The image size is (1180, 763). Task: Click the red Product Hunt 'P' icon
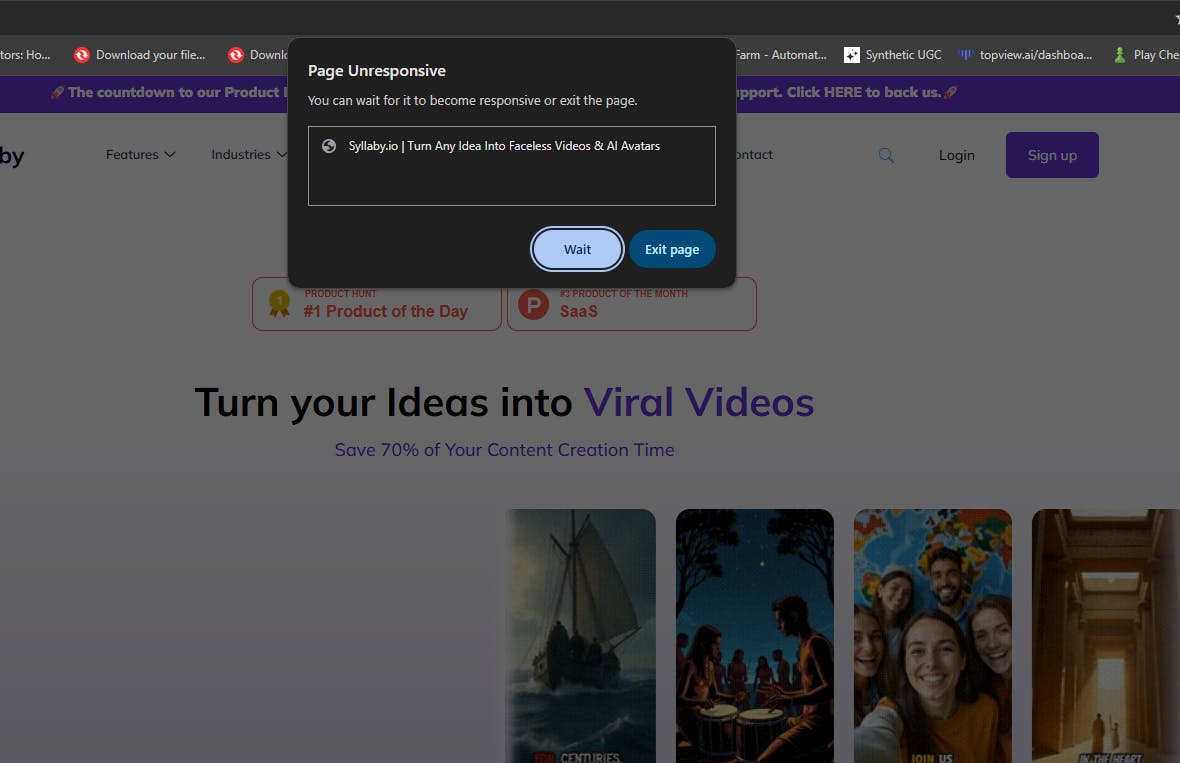[534, 305]
